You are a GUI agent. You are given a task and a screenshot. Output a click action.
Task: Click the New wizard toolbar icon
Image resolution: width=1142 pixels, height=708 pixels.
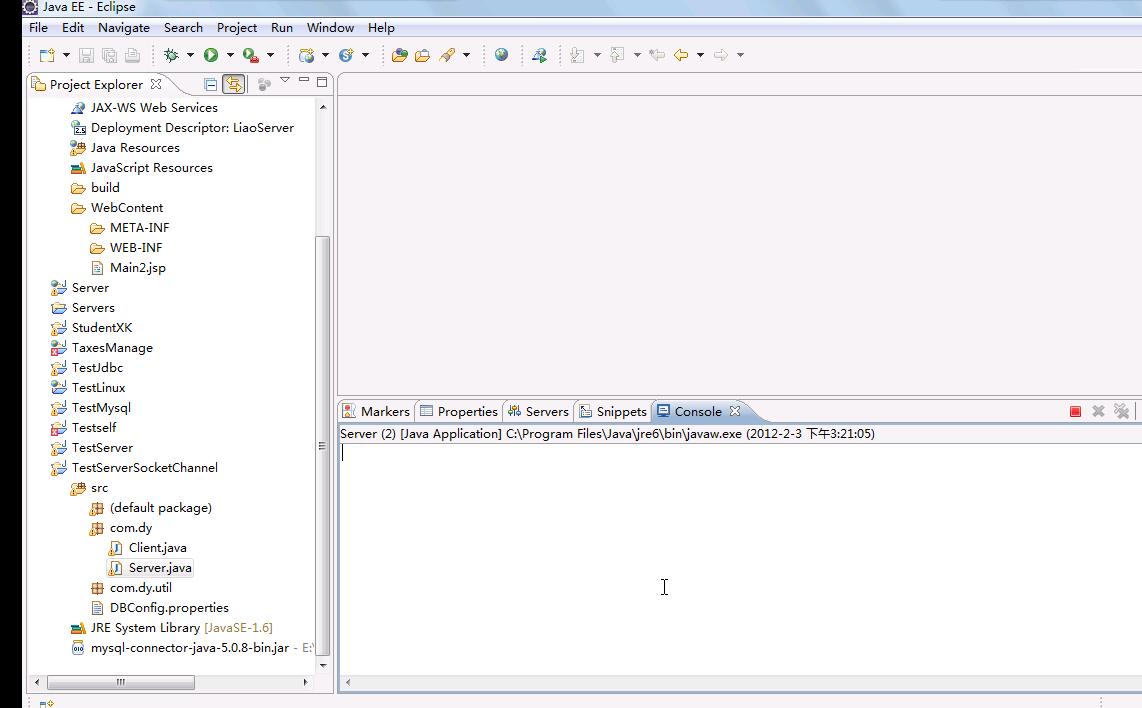click(x=47, y=55)
